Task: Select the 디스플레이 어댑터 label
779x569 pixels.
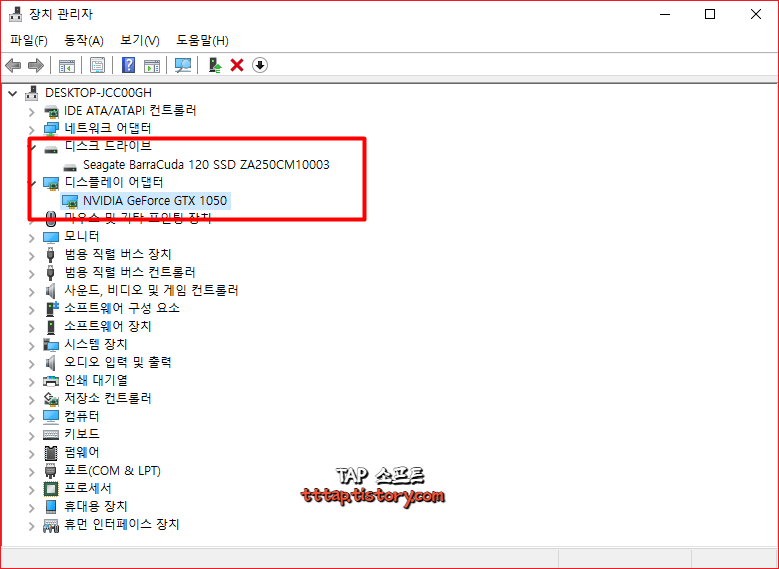Action: pos(114,182)
